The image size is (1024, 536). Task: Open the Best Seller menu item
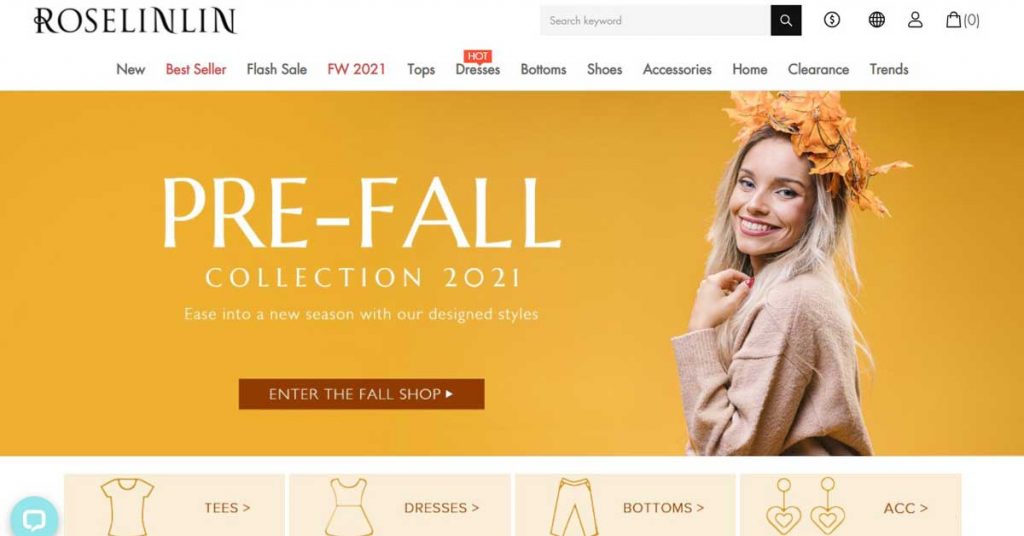(196, 69)
